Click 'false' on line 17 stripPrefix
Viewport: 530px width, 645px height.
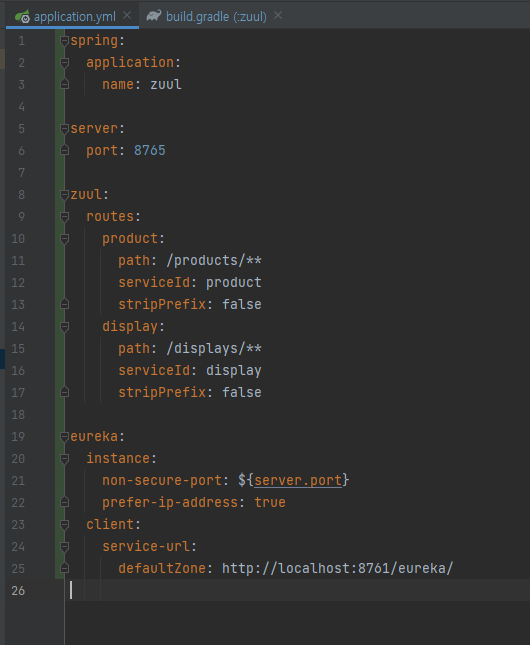click(242, 392)
